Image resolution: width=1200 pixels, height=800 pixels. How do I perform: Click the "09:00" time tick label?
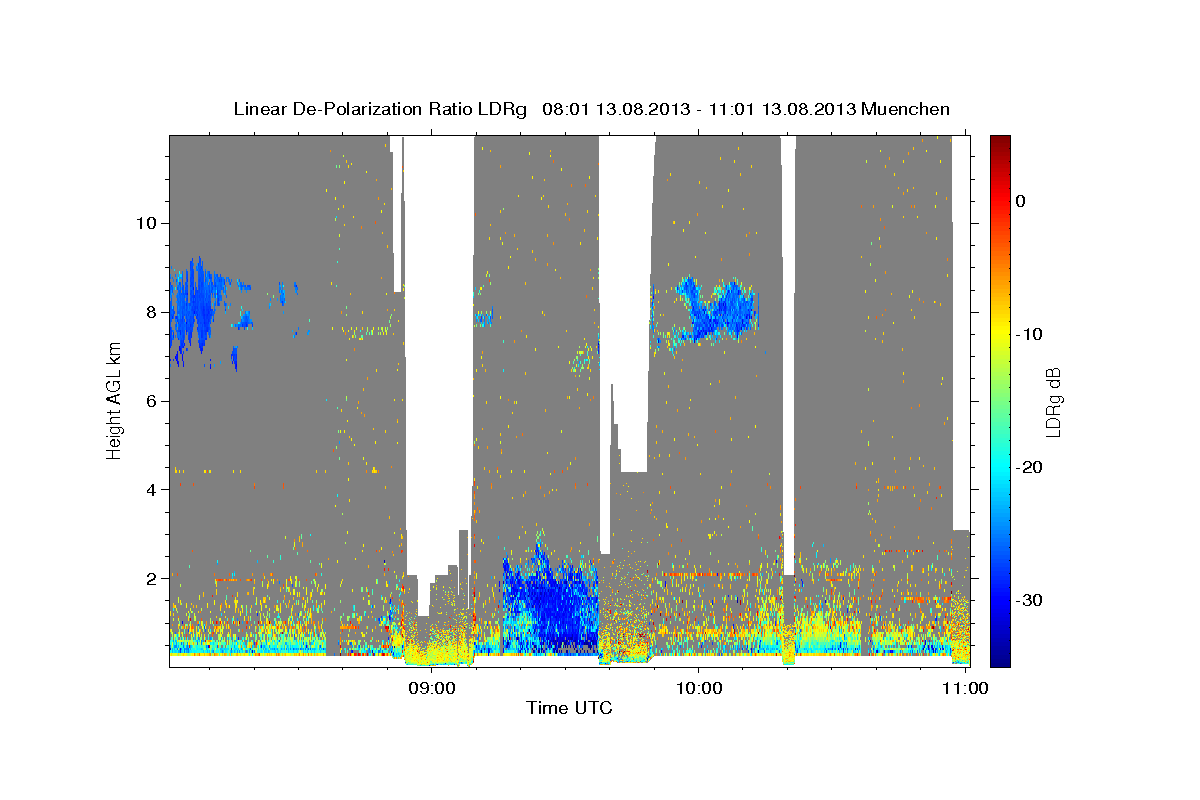click(433, 688)
